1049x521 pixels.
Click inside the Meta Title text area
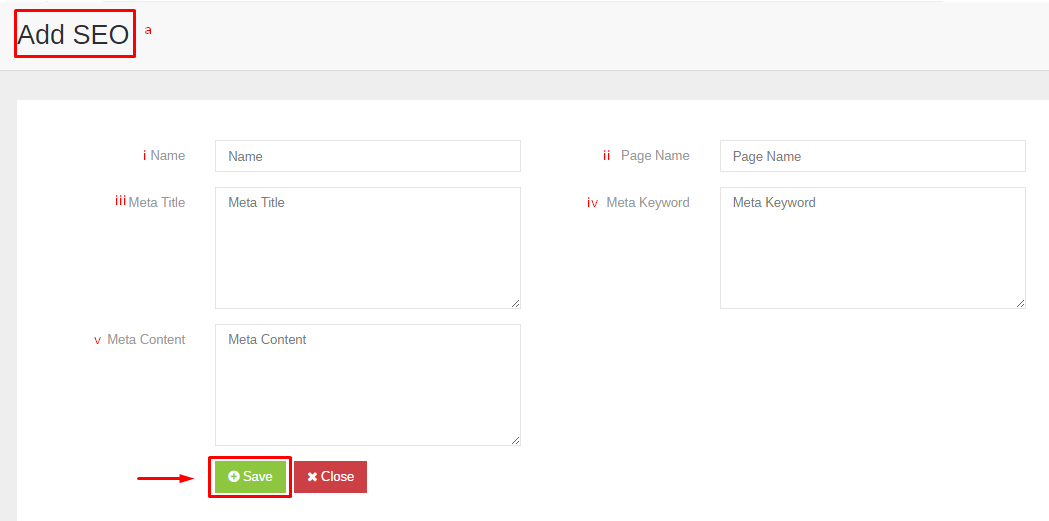pos(368,248)
